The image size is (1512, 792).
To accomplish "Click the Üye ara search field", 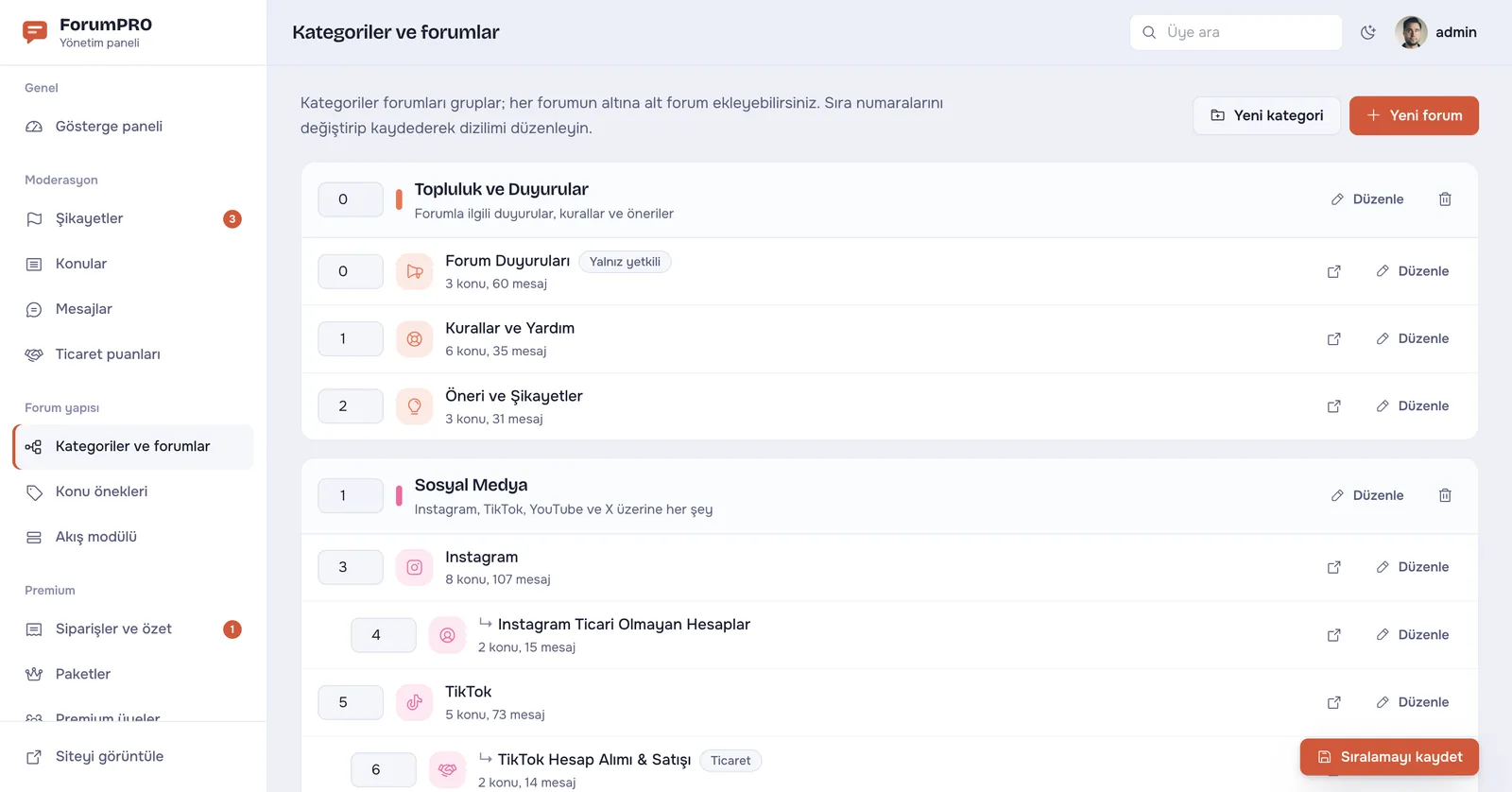I will click(1236, 32).
